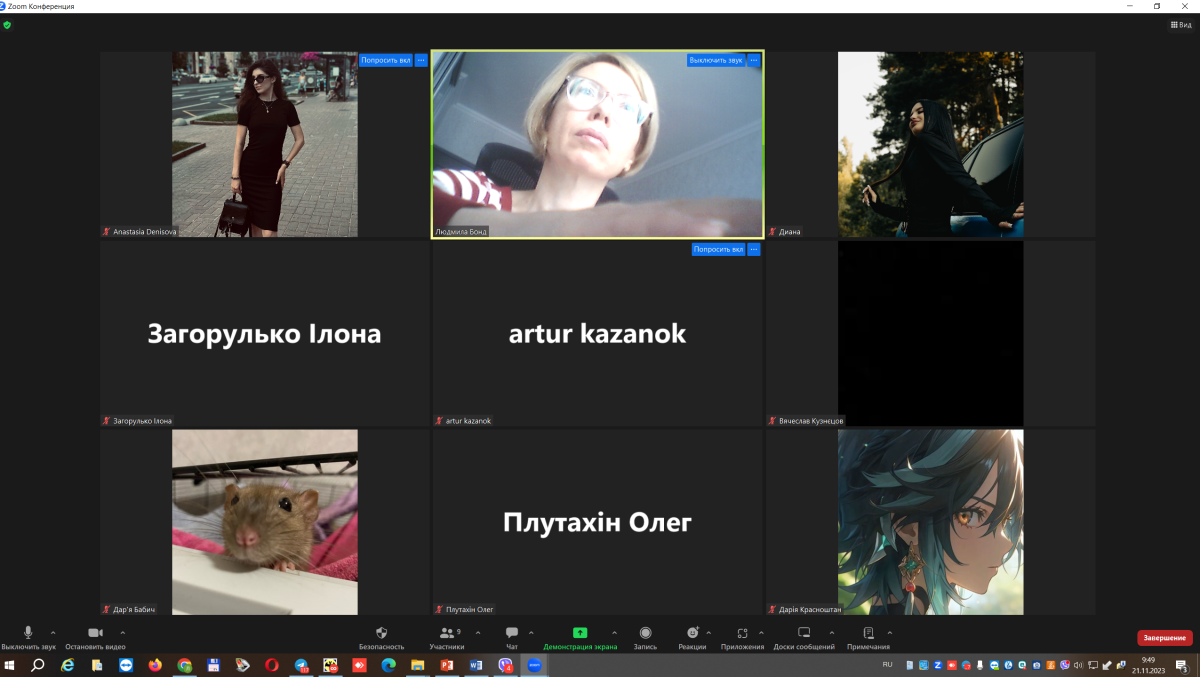Open more options on Людмила Бонд tile
1200x677 pixels.
(754, 60)
